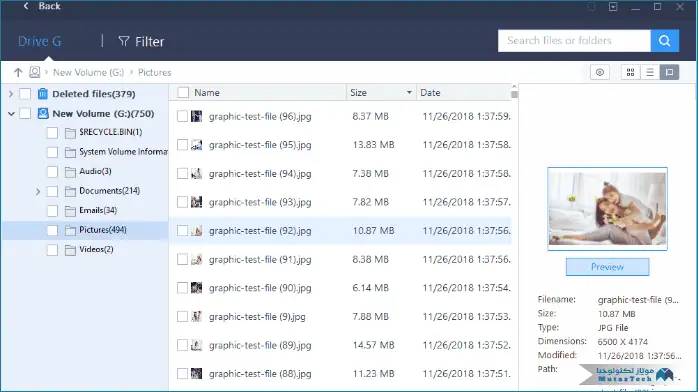698x392 pixels.
Task: Tick checkbox for graphic-test-file (89).jpg
Action: 182,345
